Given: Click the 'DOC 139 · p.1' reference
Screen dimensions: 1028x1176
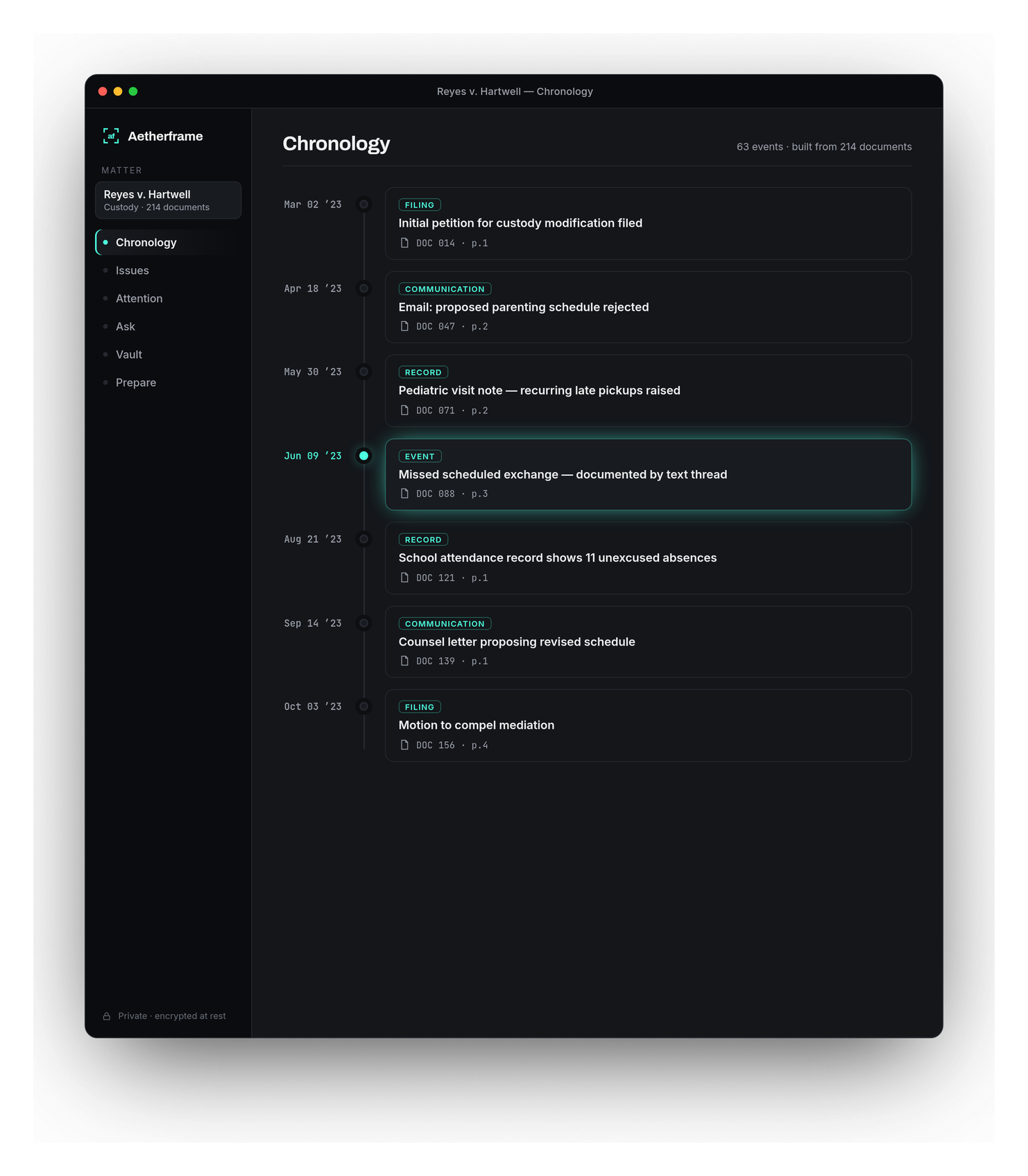Looking at the screenshot, I should pyautogui.click(x=452, y=661).
